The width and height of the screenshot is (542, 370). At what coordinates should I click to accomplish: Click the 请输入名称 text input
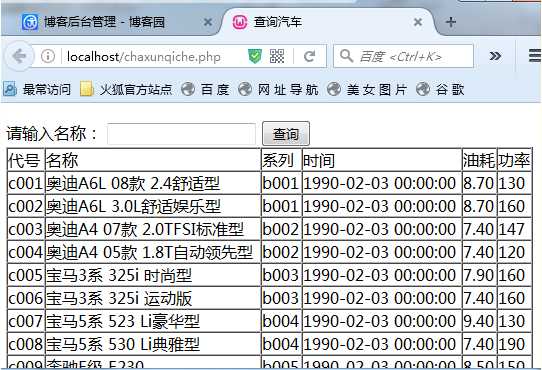coord(181,134)
